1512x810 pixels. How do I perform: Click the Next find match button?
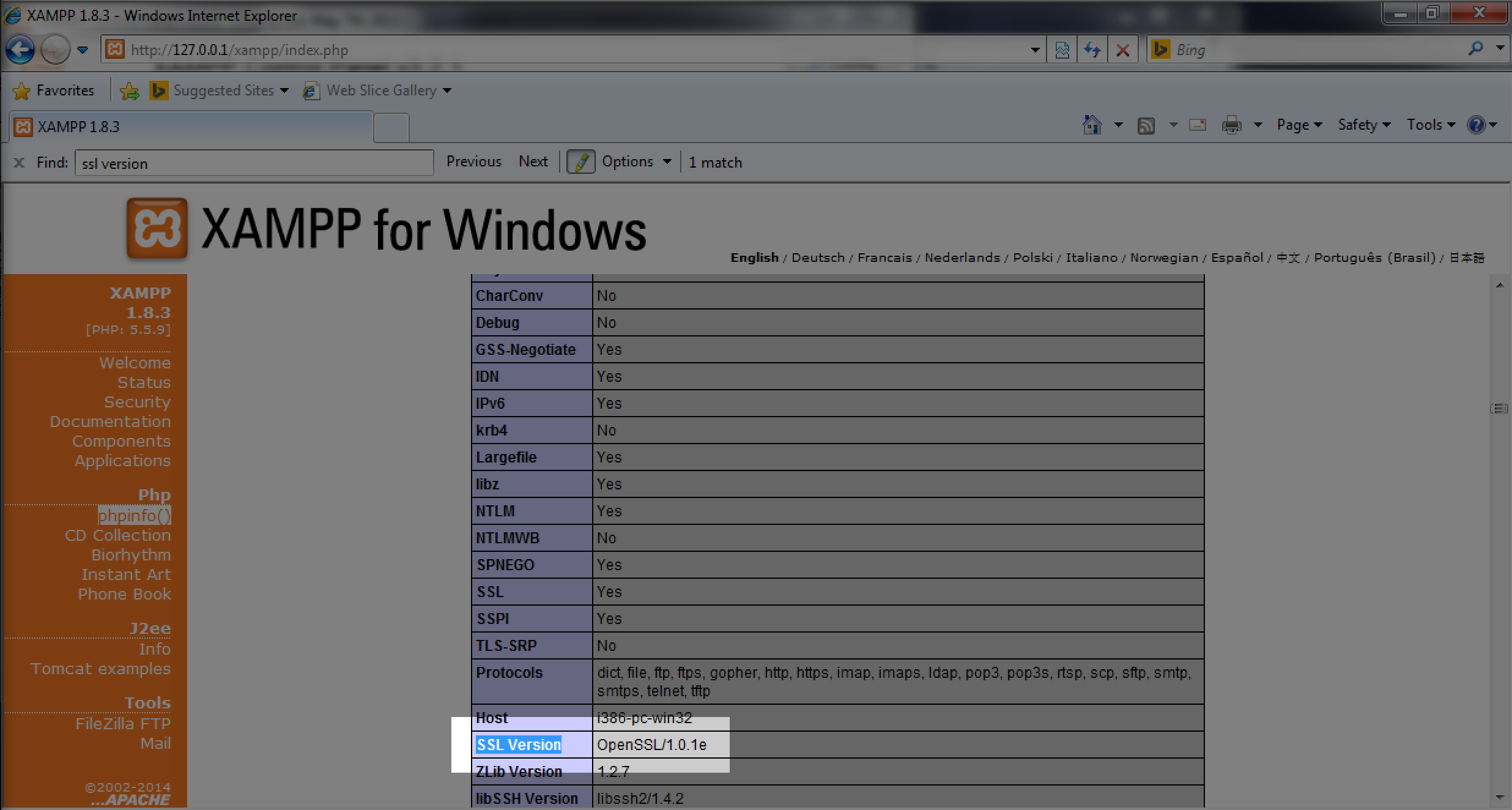(533, 162)
